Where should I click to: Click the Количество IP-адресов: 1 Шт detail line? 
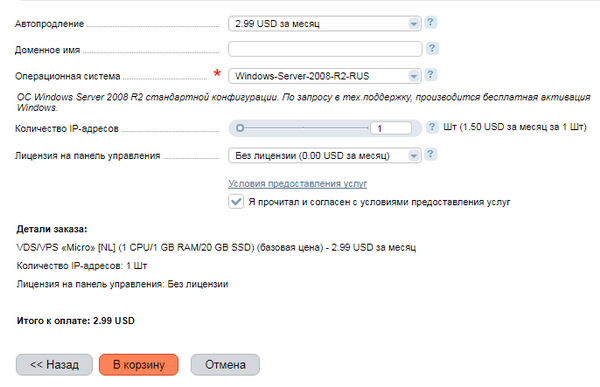tap(82, 266)
